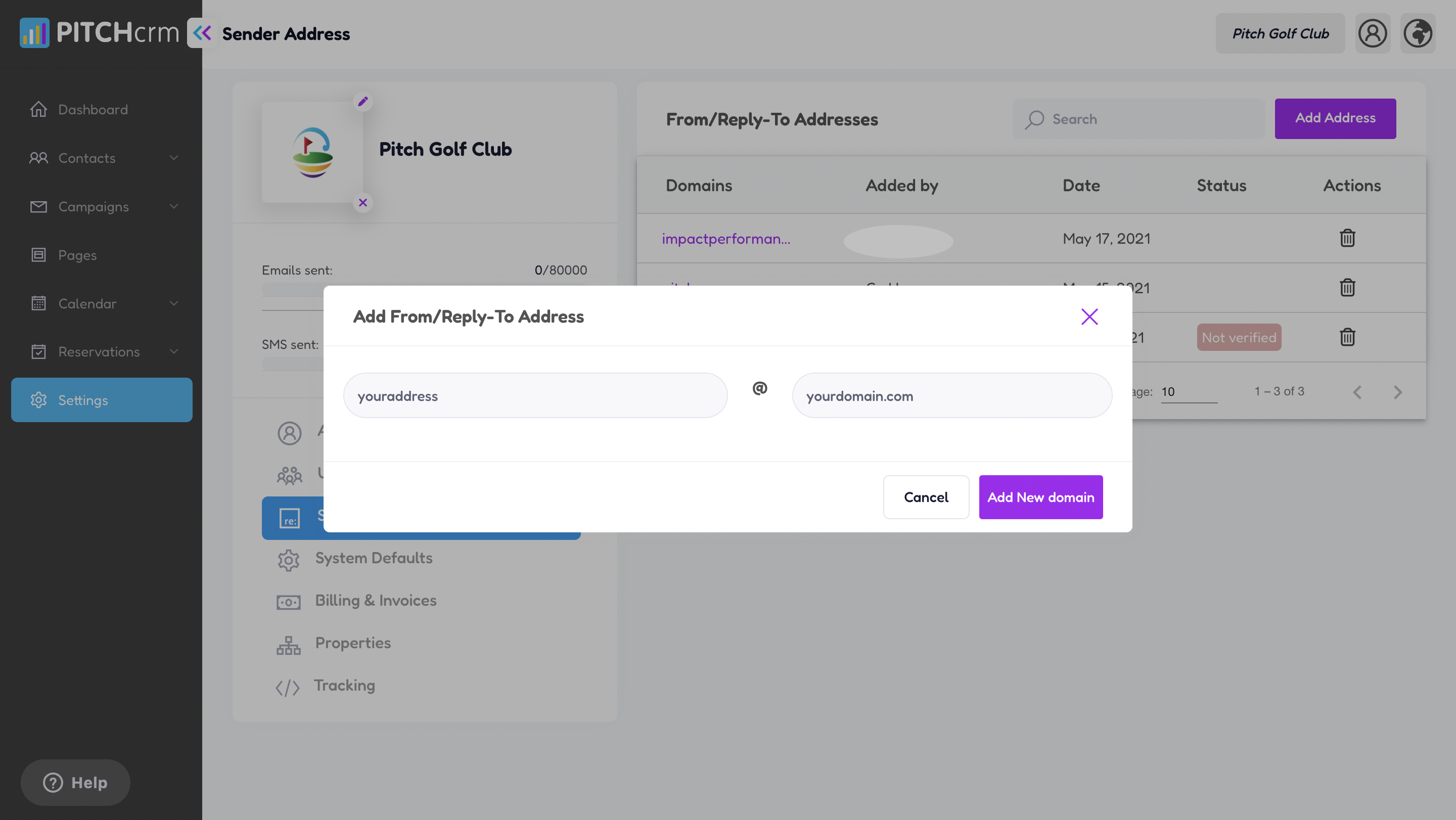Click the Search addresses field

1139,119
